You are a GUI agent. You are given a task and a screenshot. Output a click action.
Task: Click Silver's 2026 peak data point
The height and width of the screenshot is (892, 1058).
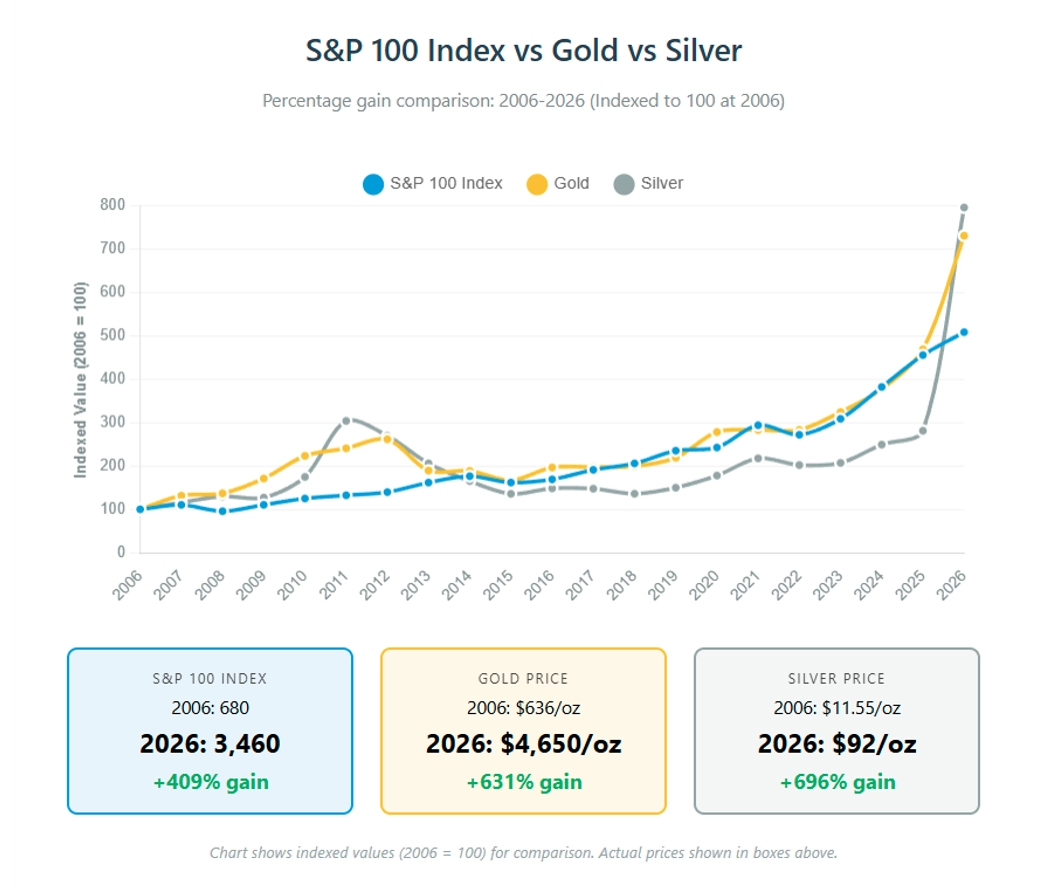coord(964,208)
